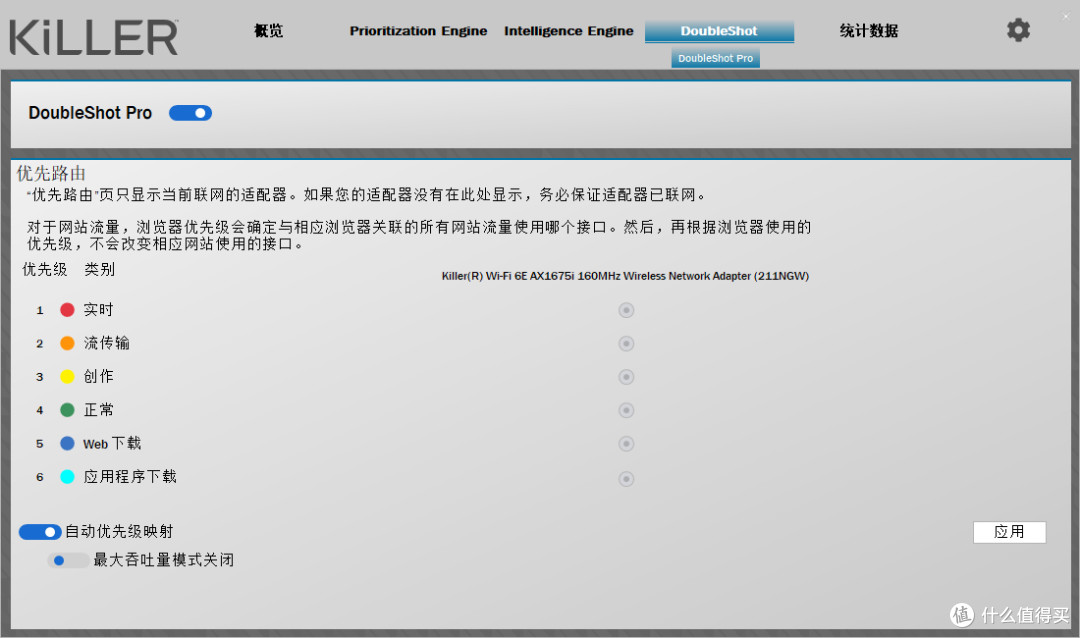This screenshot has width=1080, height=638.
Task: Click the 应用 apply button
Action: 1009,532
